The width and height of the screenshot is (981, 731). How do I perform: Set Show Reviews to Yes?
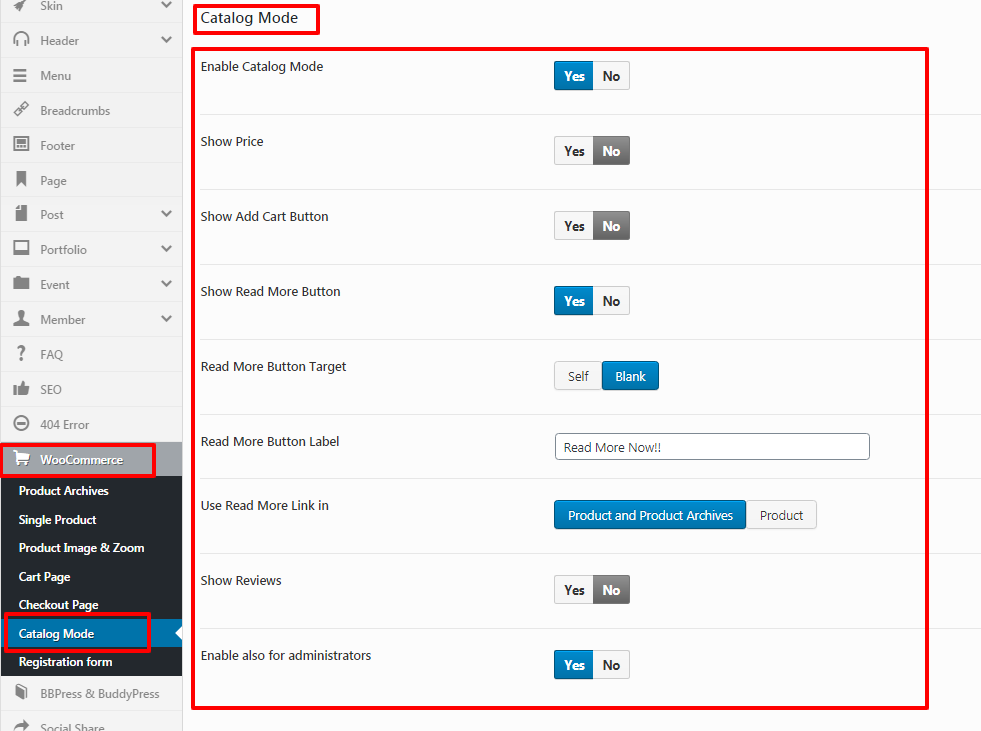click(573, 590)
